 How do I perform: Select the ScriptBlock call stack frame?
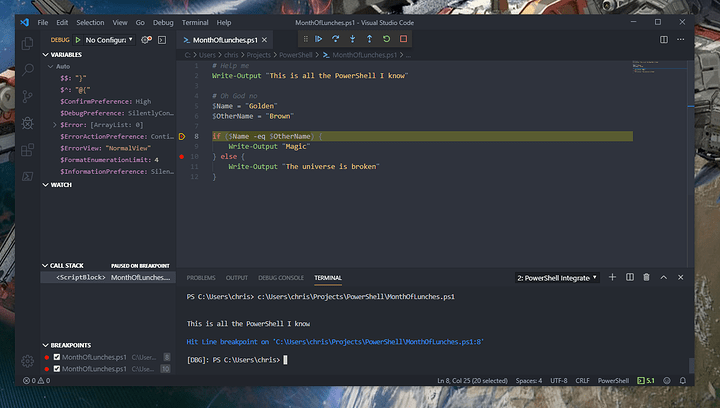[108, 277]
